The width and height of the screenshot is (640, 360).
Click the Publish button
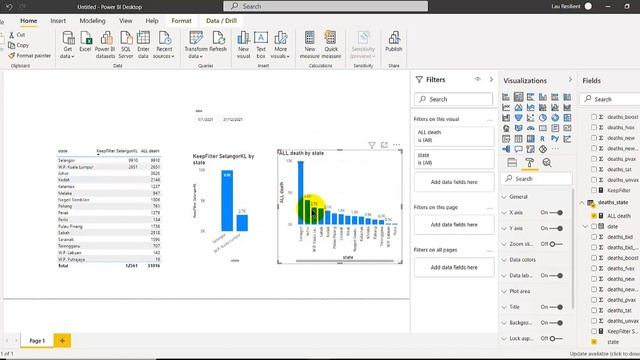(x=394, y=41)
